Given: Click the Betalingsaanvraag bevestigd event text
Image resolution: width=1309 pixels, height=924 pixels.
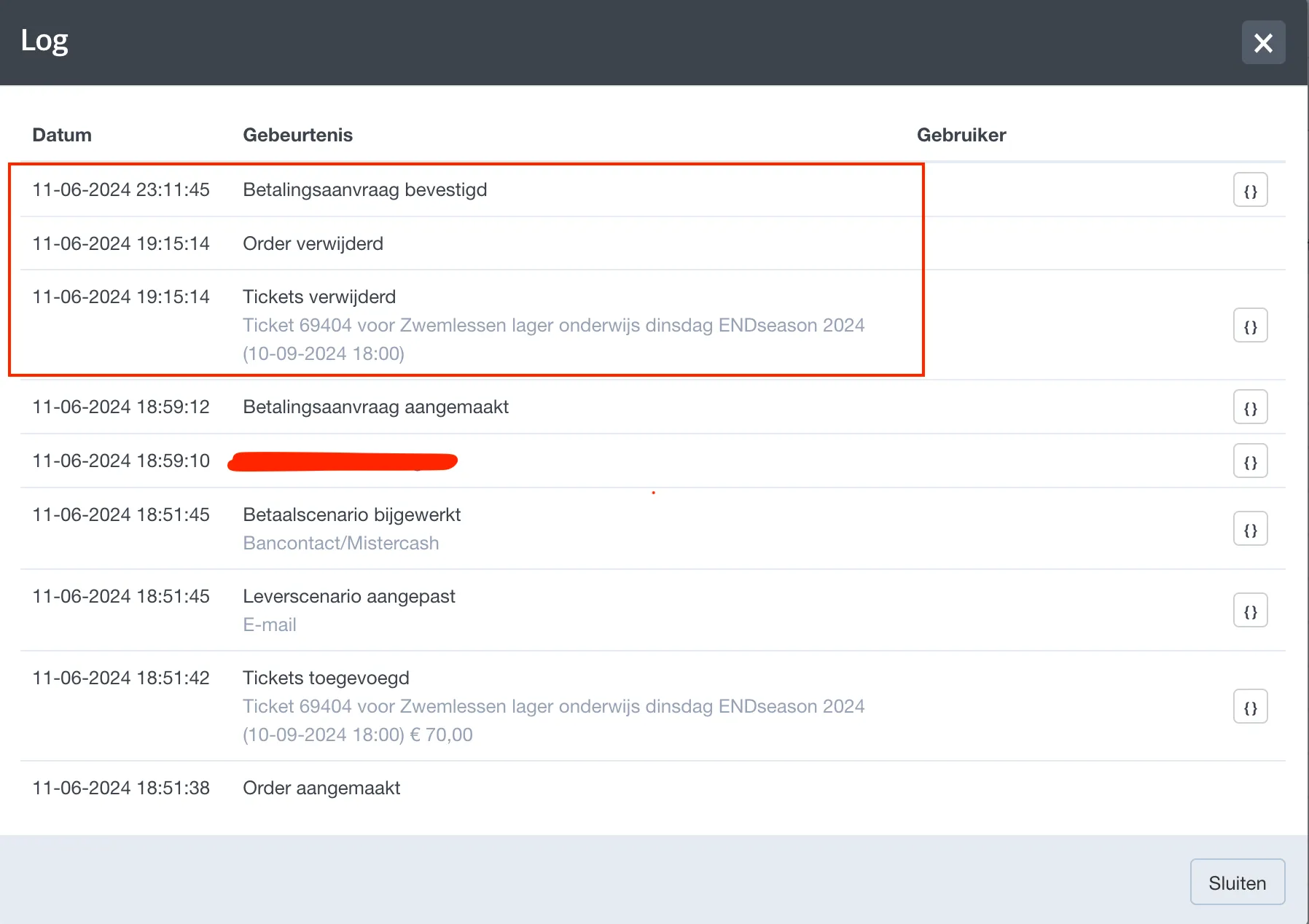Looking at the screenshot, I should [x=364, y=189].
